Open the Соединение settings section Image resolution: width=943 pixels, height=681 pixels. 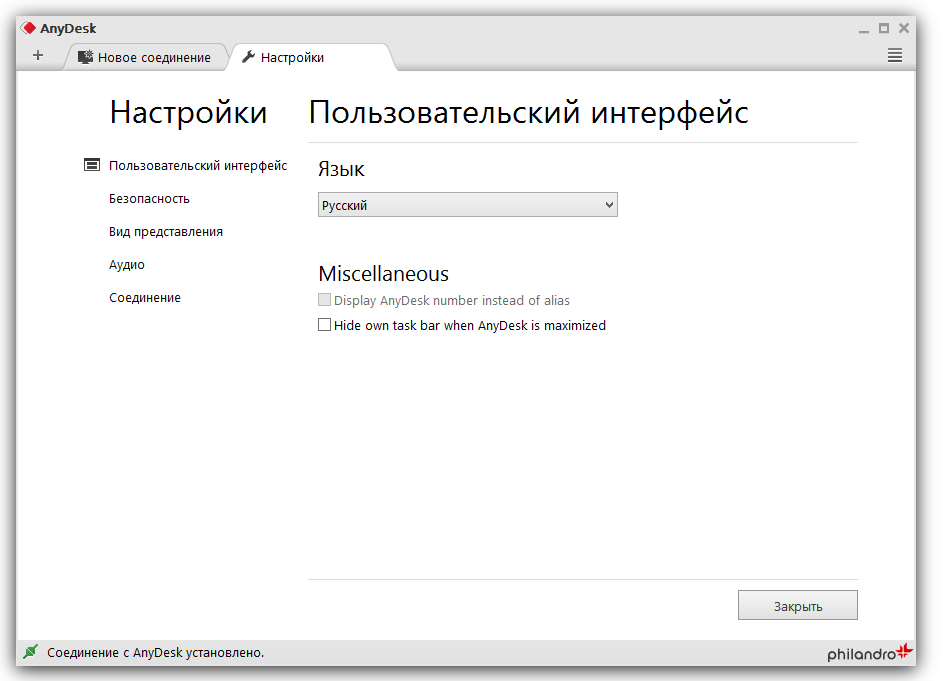pos(145,298)
